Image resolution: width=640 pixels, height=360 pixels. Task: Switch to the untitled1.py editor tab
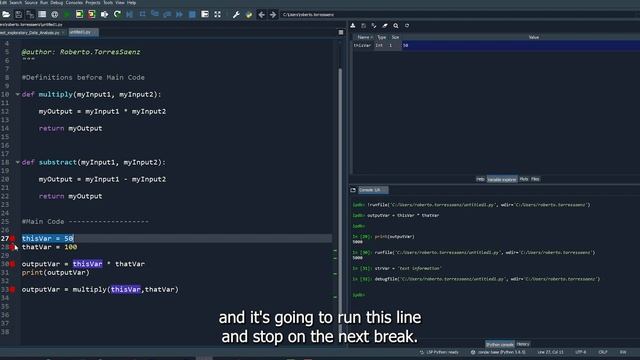(x=83, y=32)
